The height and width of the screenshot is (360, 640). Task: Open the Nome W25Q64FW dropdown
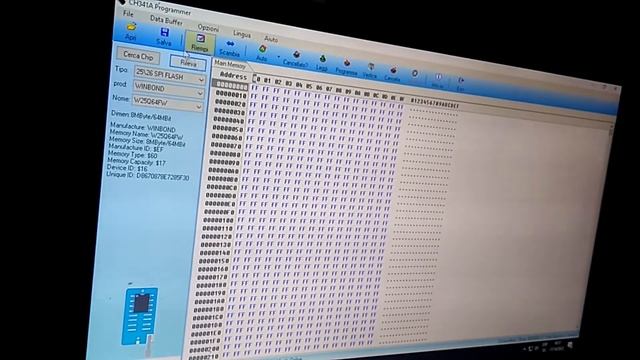coord(167,102)
